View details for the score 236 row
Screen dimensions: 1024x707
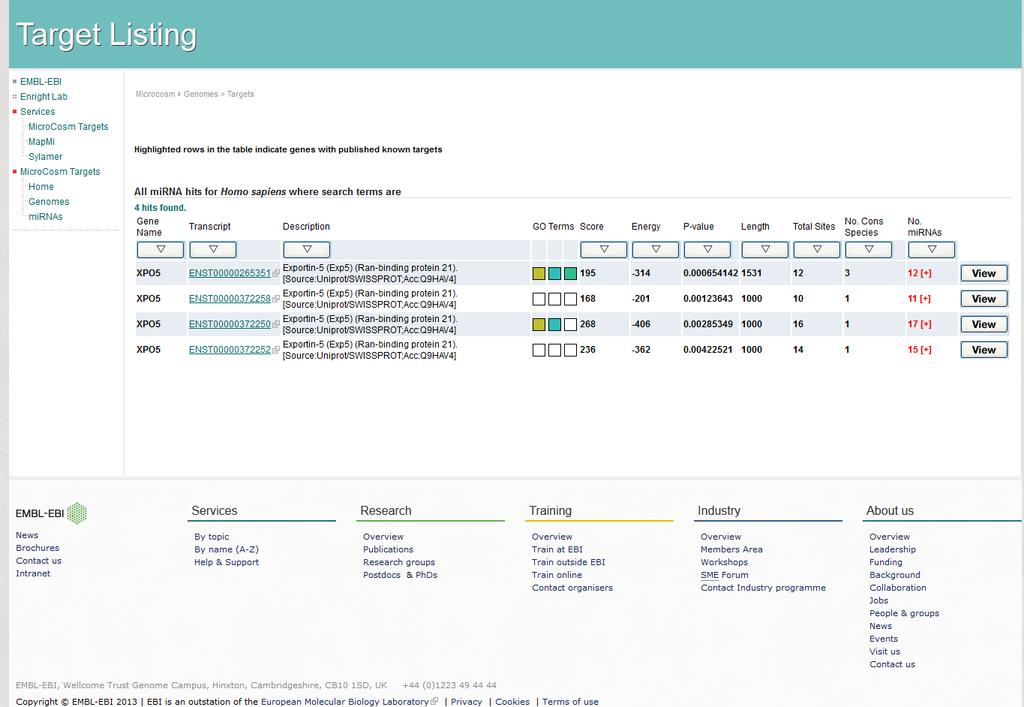point(984,350)
